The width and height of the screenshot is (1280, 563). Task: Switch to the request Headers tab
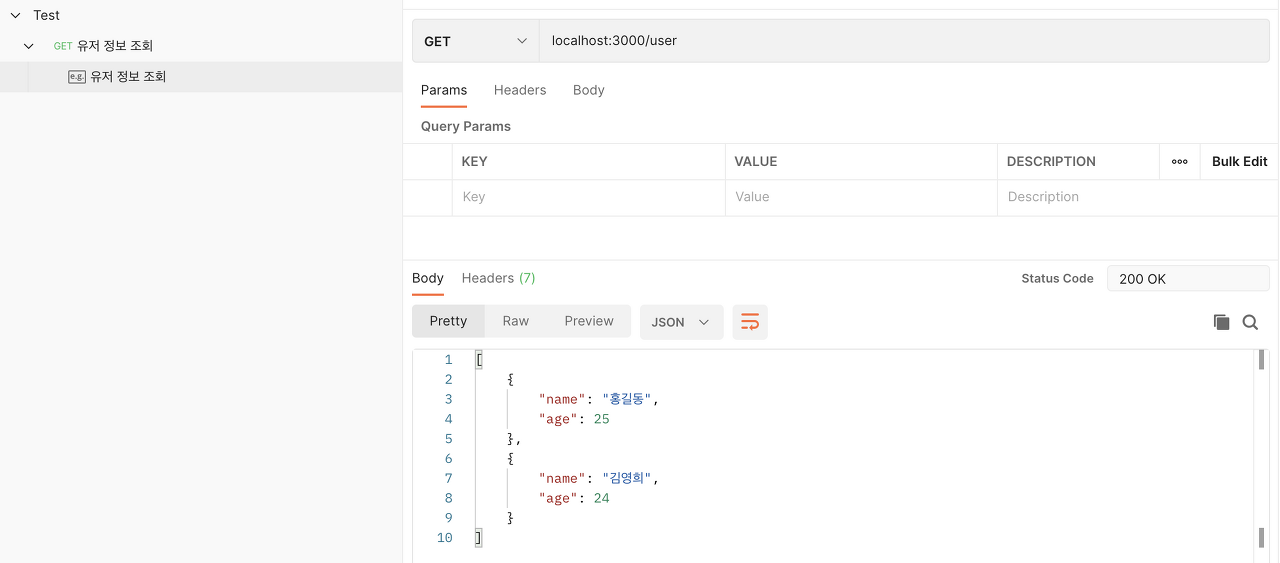click(x=520, y=90)
